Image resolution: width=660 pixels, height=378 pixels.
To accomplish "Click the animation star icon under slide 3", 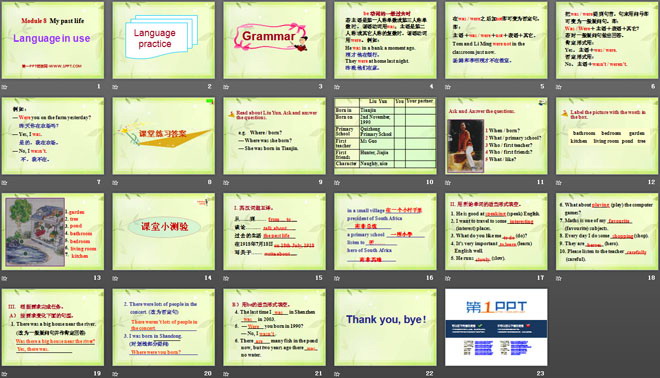I will tap(226, 87).
